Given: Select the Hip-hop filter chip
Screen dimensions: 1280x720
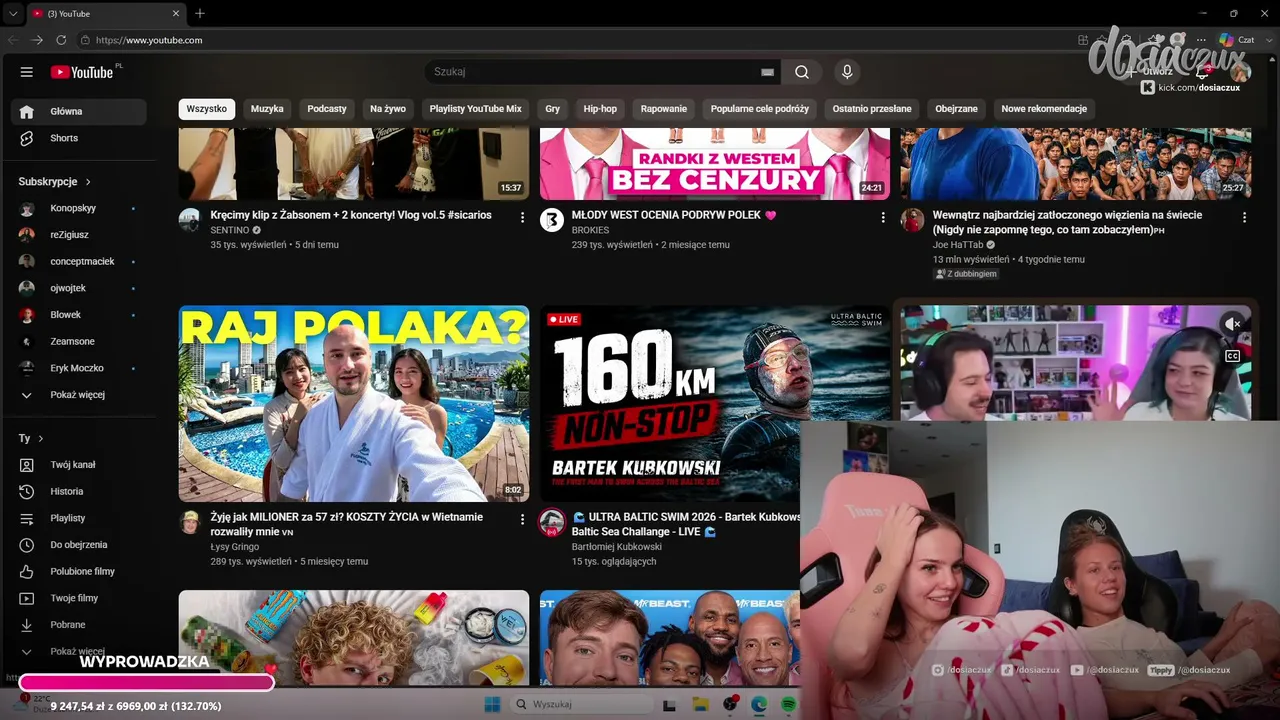Looking at the screenshot, I should tap(600, 109).
